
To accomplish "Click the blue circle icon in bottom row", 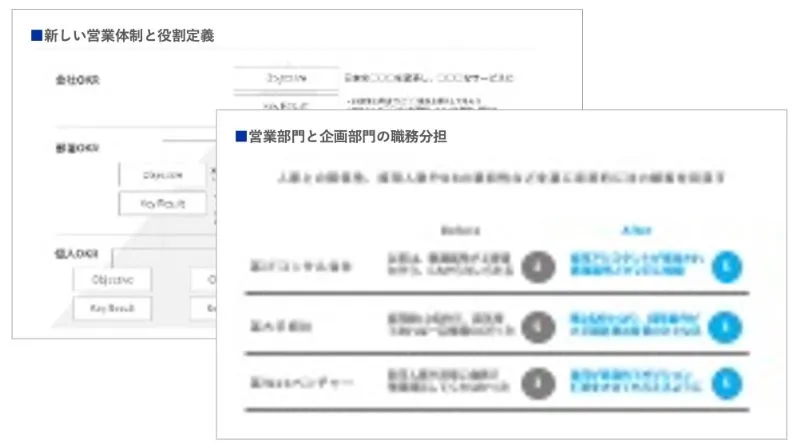I will pos(727,383).
